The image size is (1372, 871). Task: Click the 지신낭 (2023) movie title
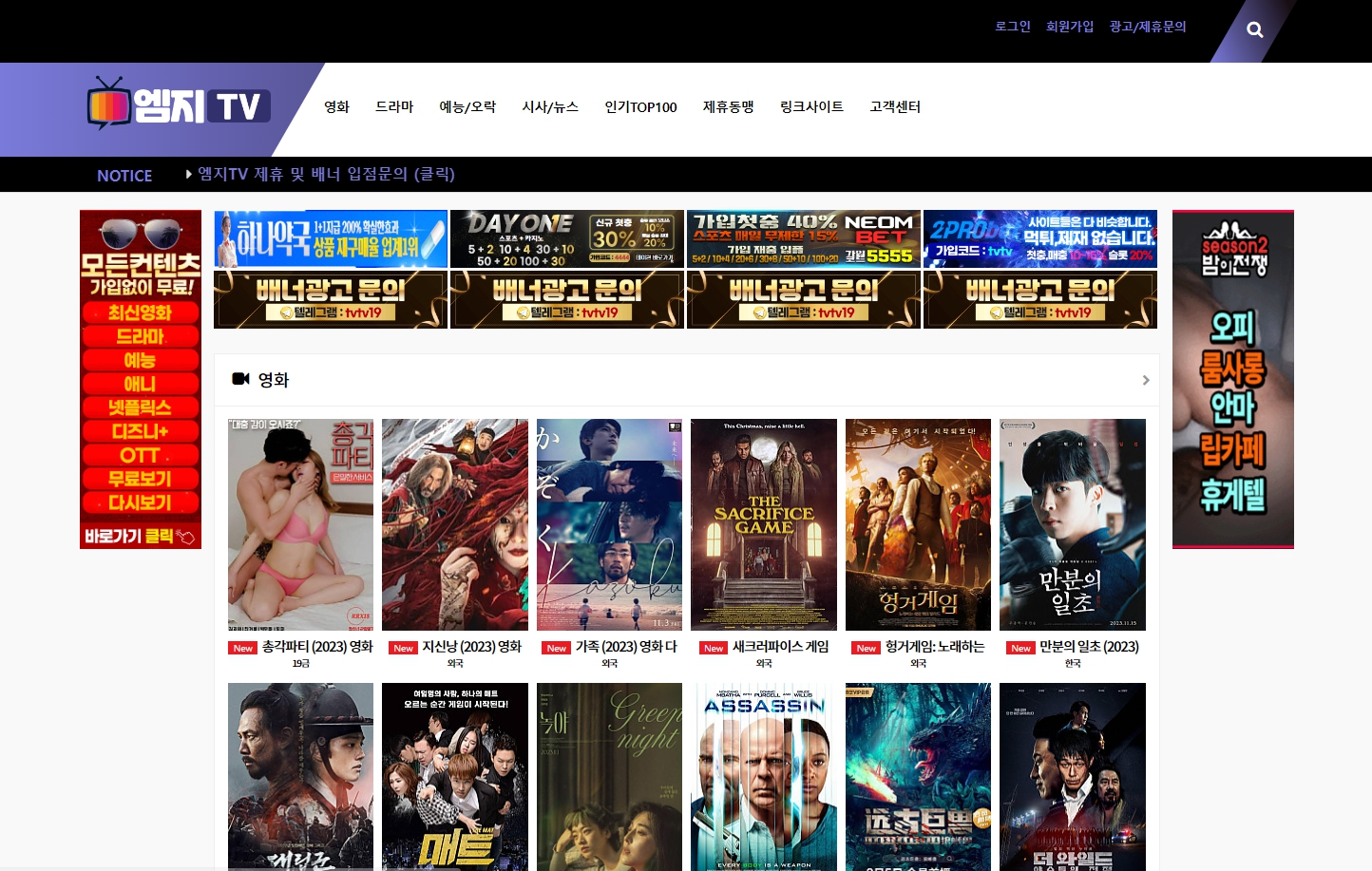471,647
